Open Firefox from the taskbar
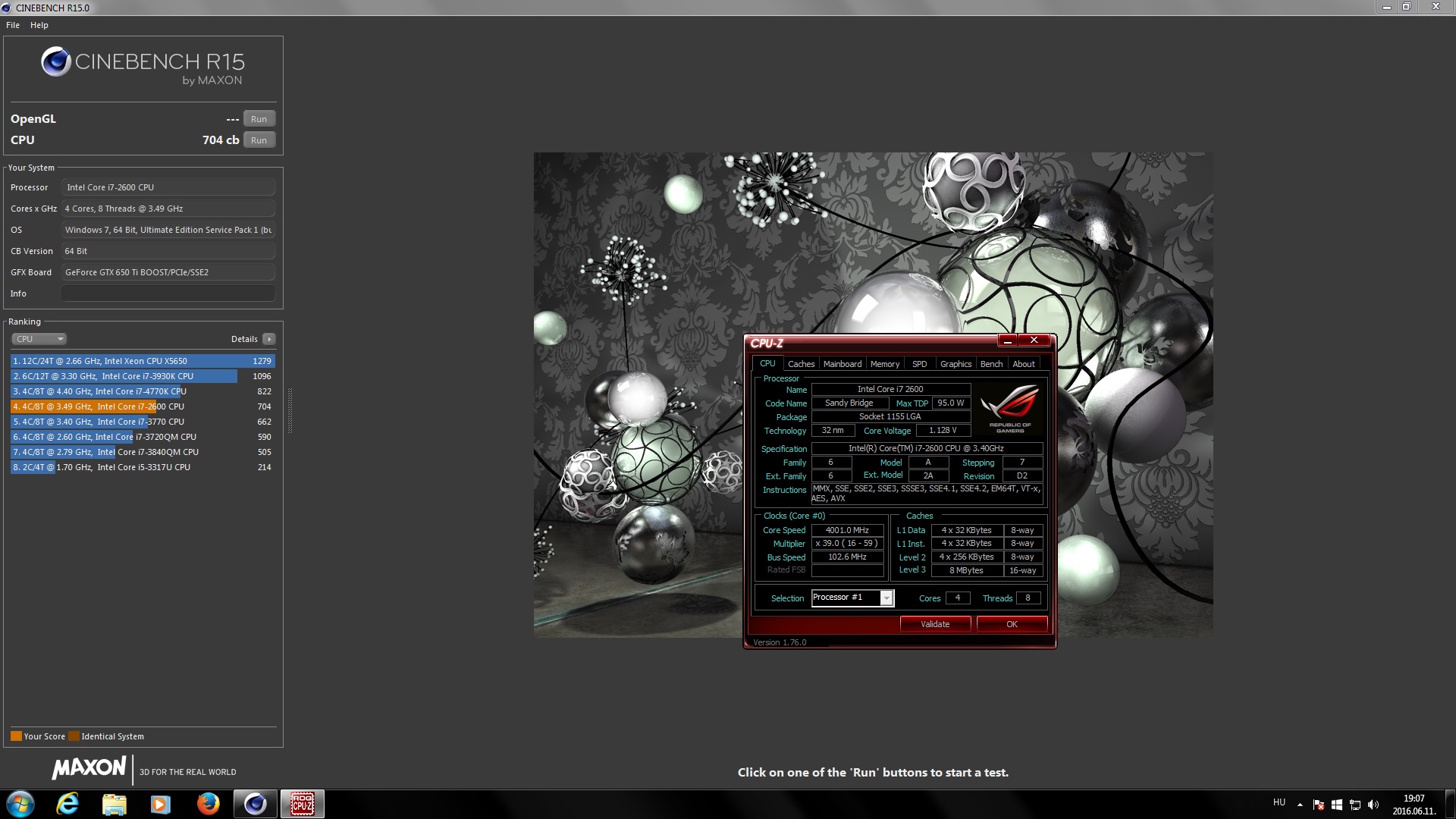This screenshot has height=819, width=1456. point(208,804)
